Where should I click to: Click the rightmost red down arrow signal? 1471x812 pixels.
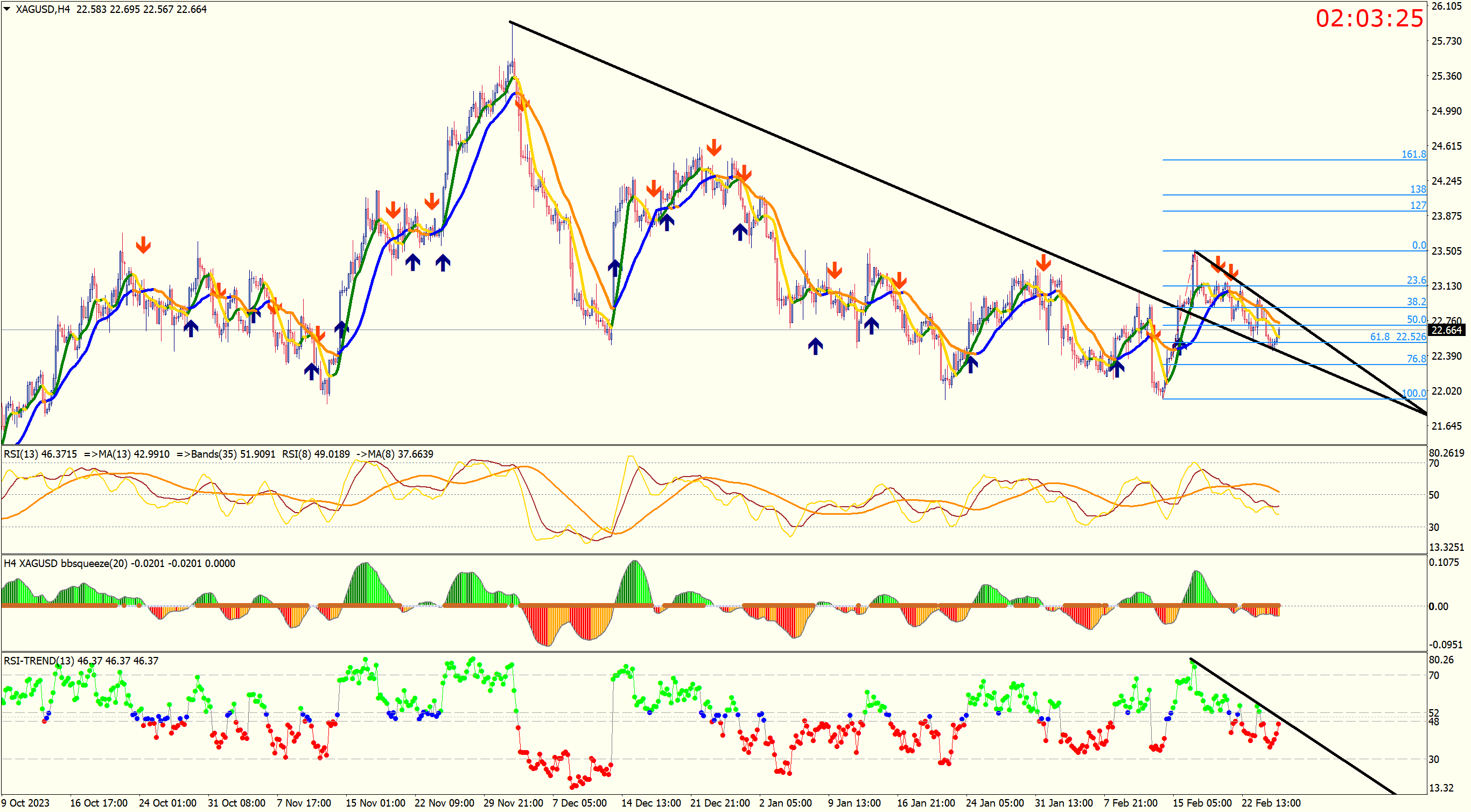(1232, 272)
